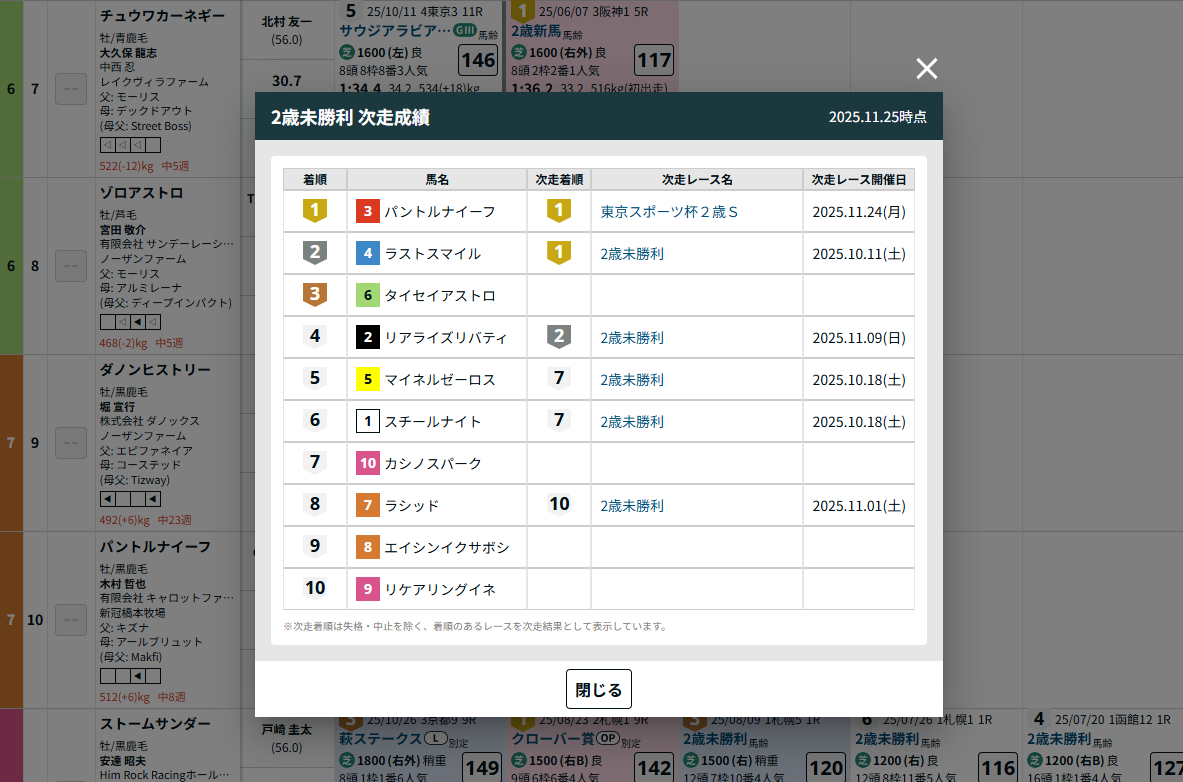
Task: Click the silver 2nd place badge beside ラストスマイル
Action: pyautogui.click(x=315, y=253)
